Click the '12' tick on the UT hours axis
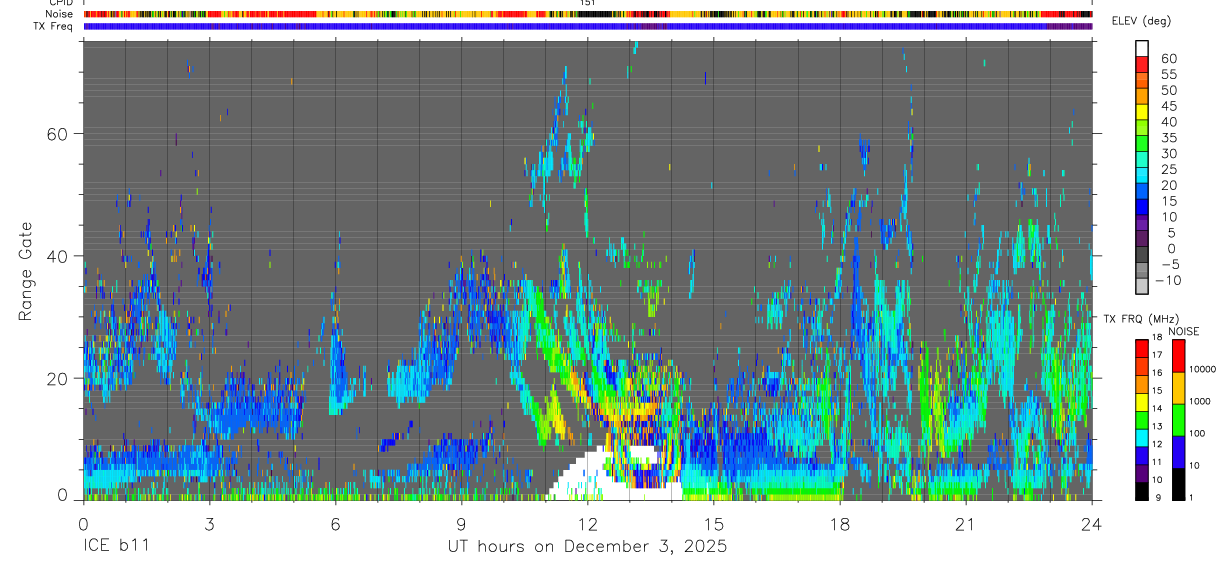1228x567 pixels. [x=587, y=523]
